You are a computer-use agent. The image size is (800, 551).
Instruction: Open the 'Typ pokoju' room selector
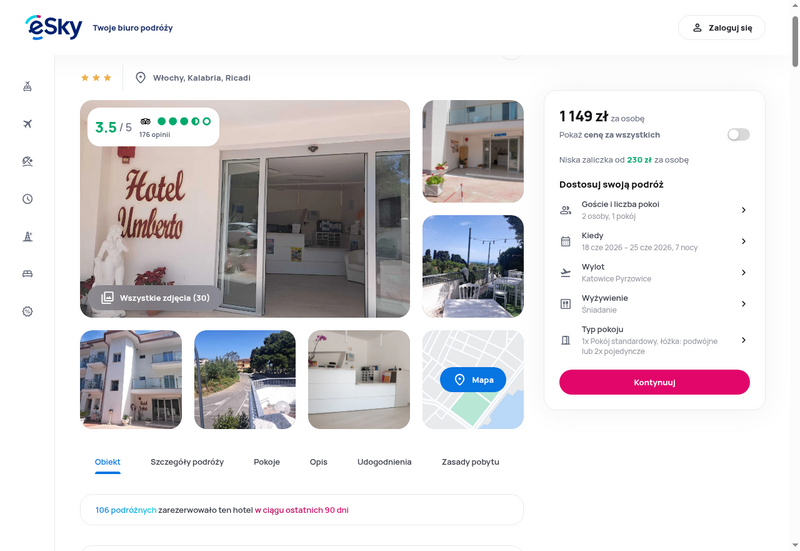[x=654, y=340]
